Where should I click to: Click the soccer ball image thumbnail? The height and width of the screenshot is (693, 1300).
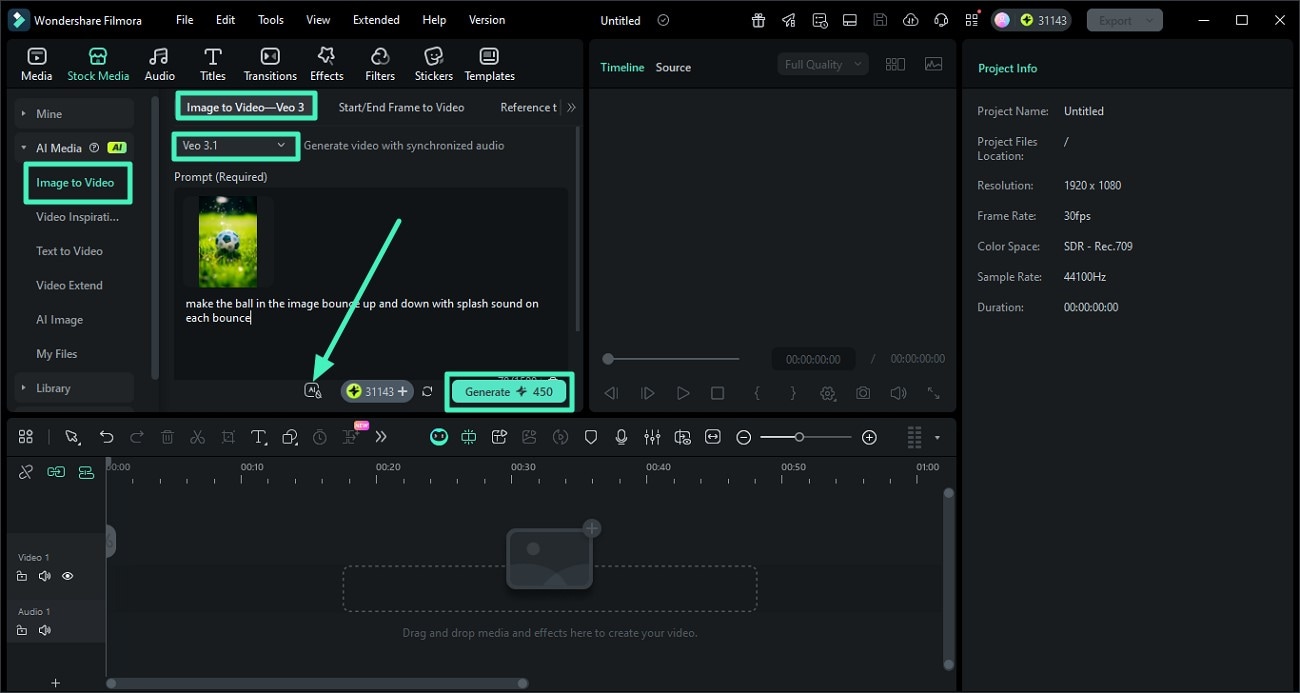pyautogui.click(x=228, y=241)
